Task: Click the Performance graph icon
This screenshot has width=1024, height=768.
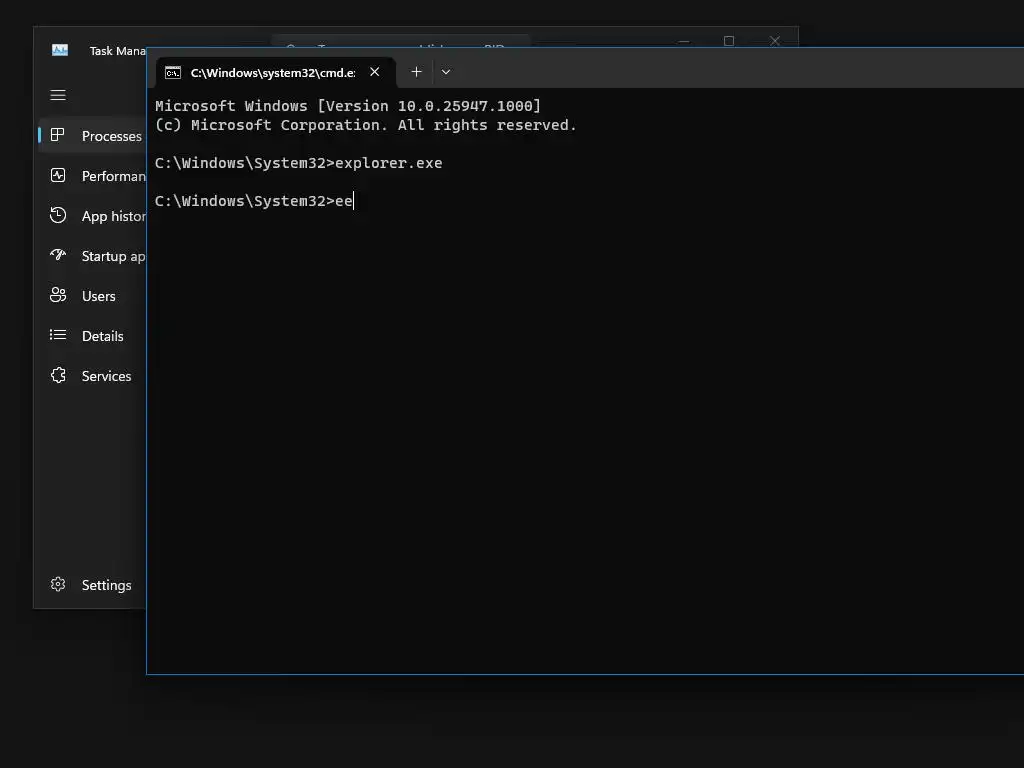Action: point(57,175)
